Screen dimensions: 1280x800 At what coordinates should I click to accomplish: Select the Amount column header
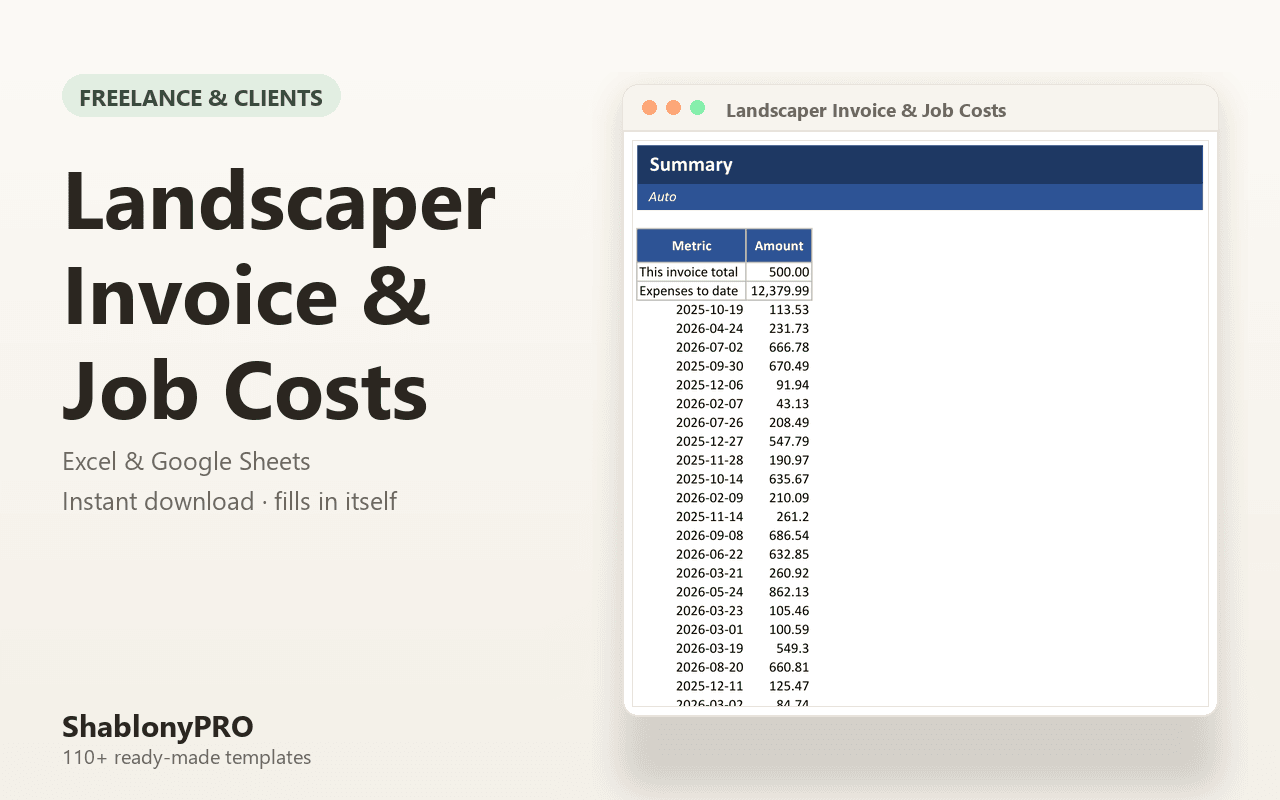779,246
